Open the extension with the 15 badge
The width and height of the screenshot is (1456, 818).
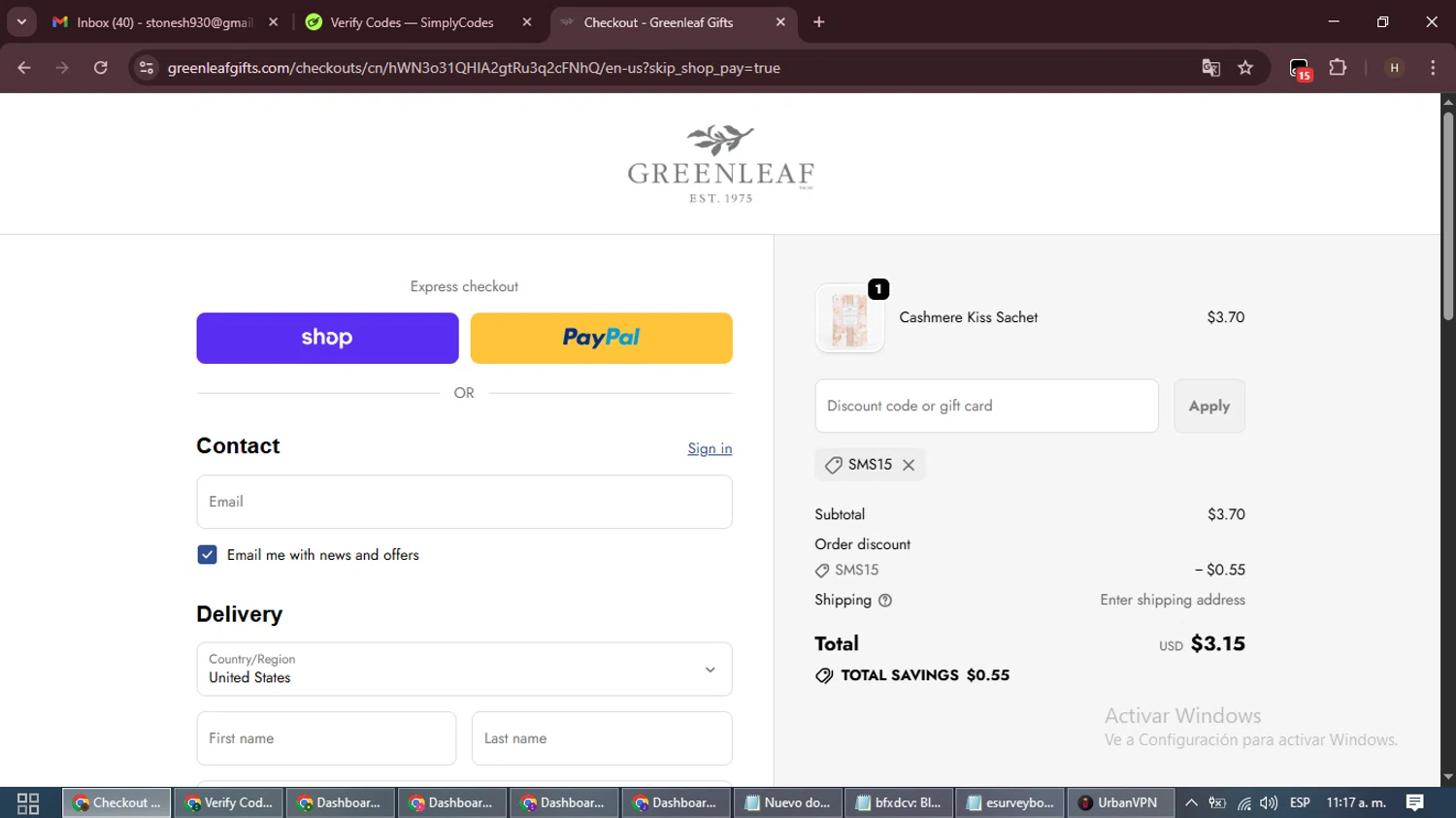(x=1300, y=69)
